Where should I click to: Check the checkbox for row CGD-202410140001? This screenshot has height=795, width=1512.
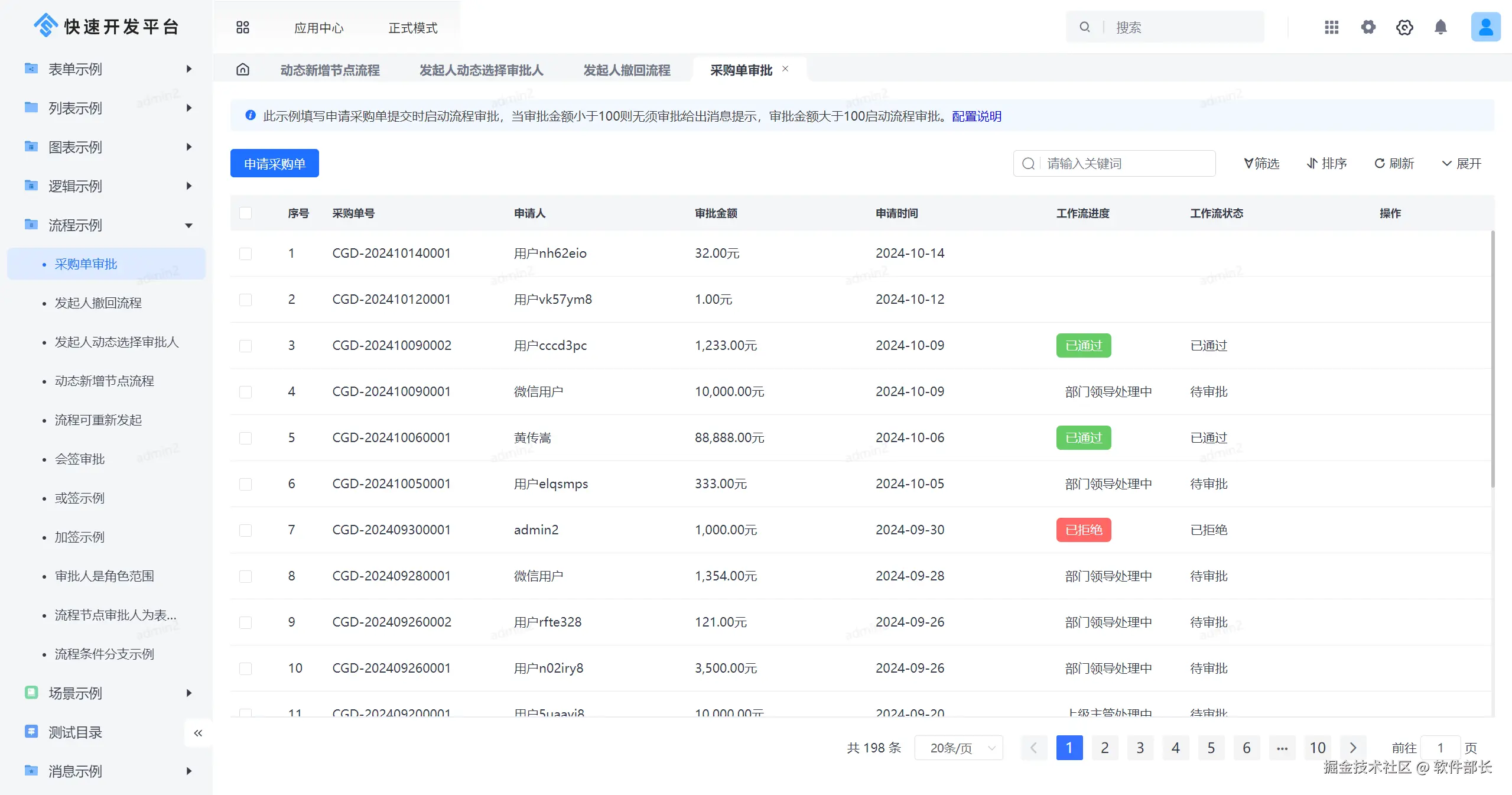pyautogui.click(x=246, y=254)
